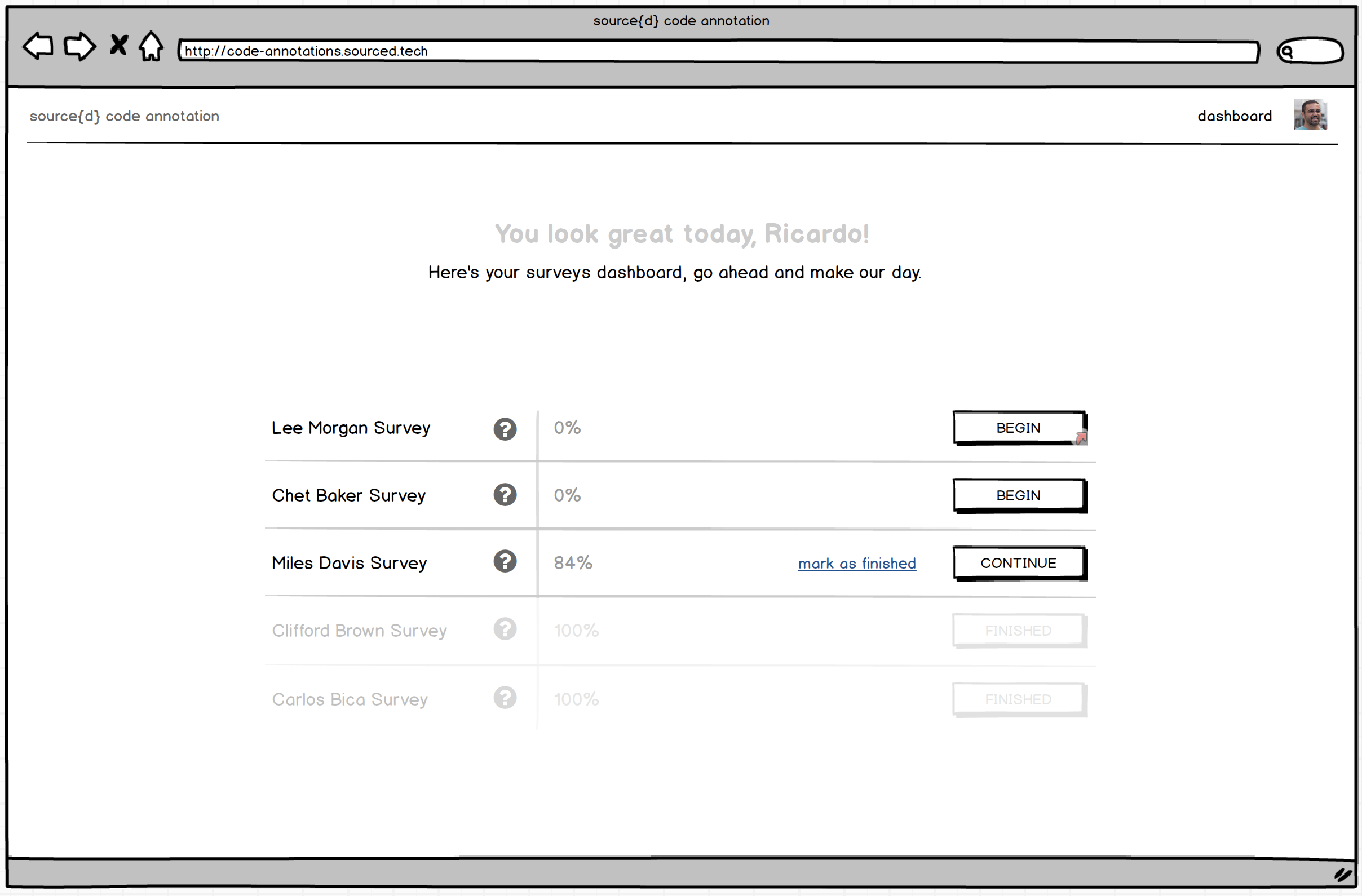Click the browser search box
Viewport: 1362px width, 896px height.
[1311, 51]
